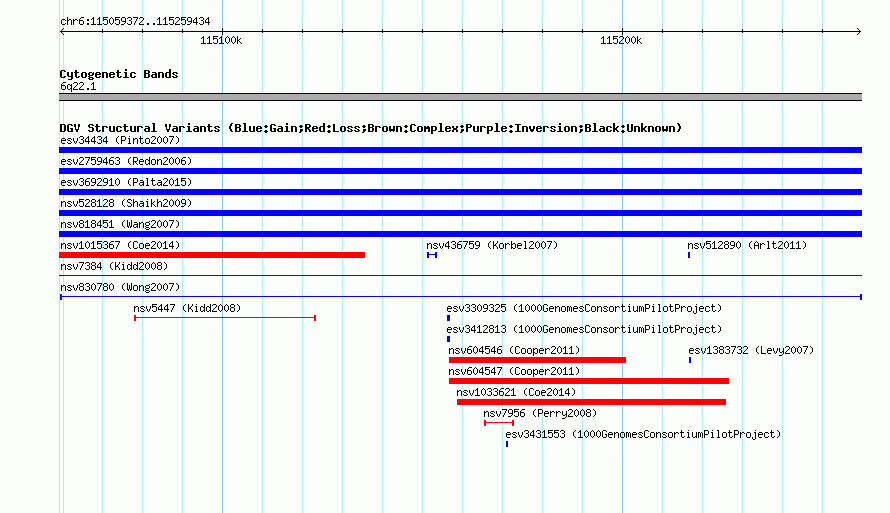Select the nsv1033621 red loss bar
Viewport: 890px width, 513px height.
pos(591,402)
